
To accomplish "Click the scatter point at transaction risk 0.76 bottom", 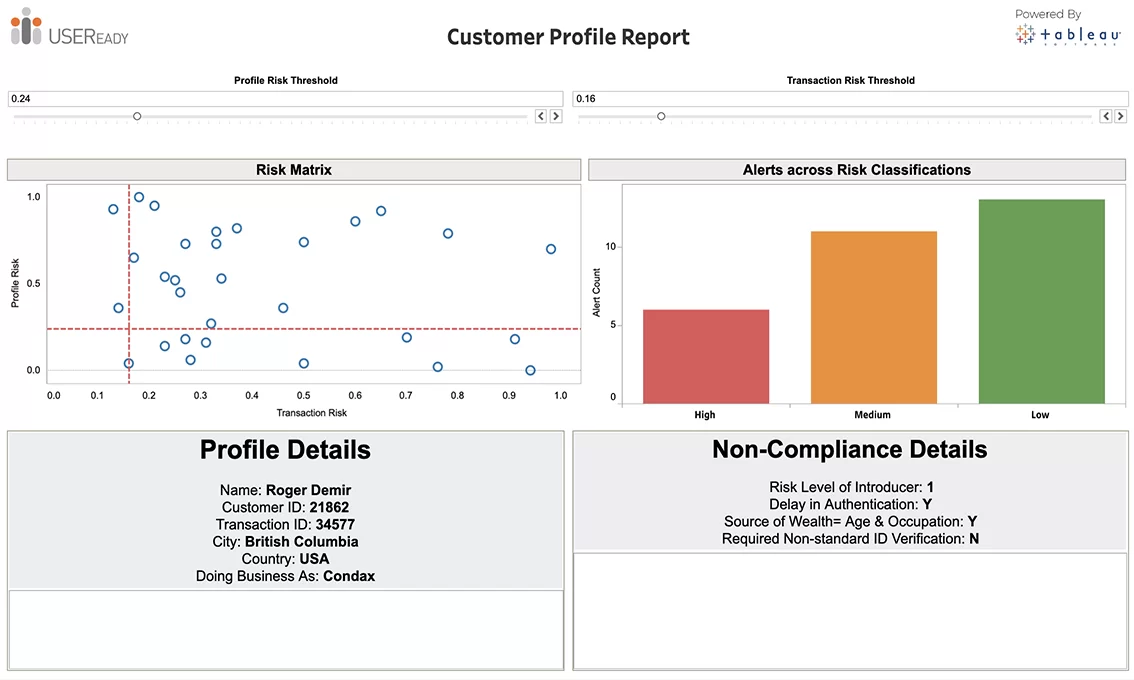I will pyautogui.click(x=438, y=367).
